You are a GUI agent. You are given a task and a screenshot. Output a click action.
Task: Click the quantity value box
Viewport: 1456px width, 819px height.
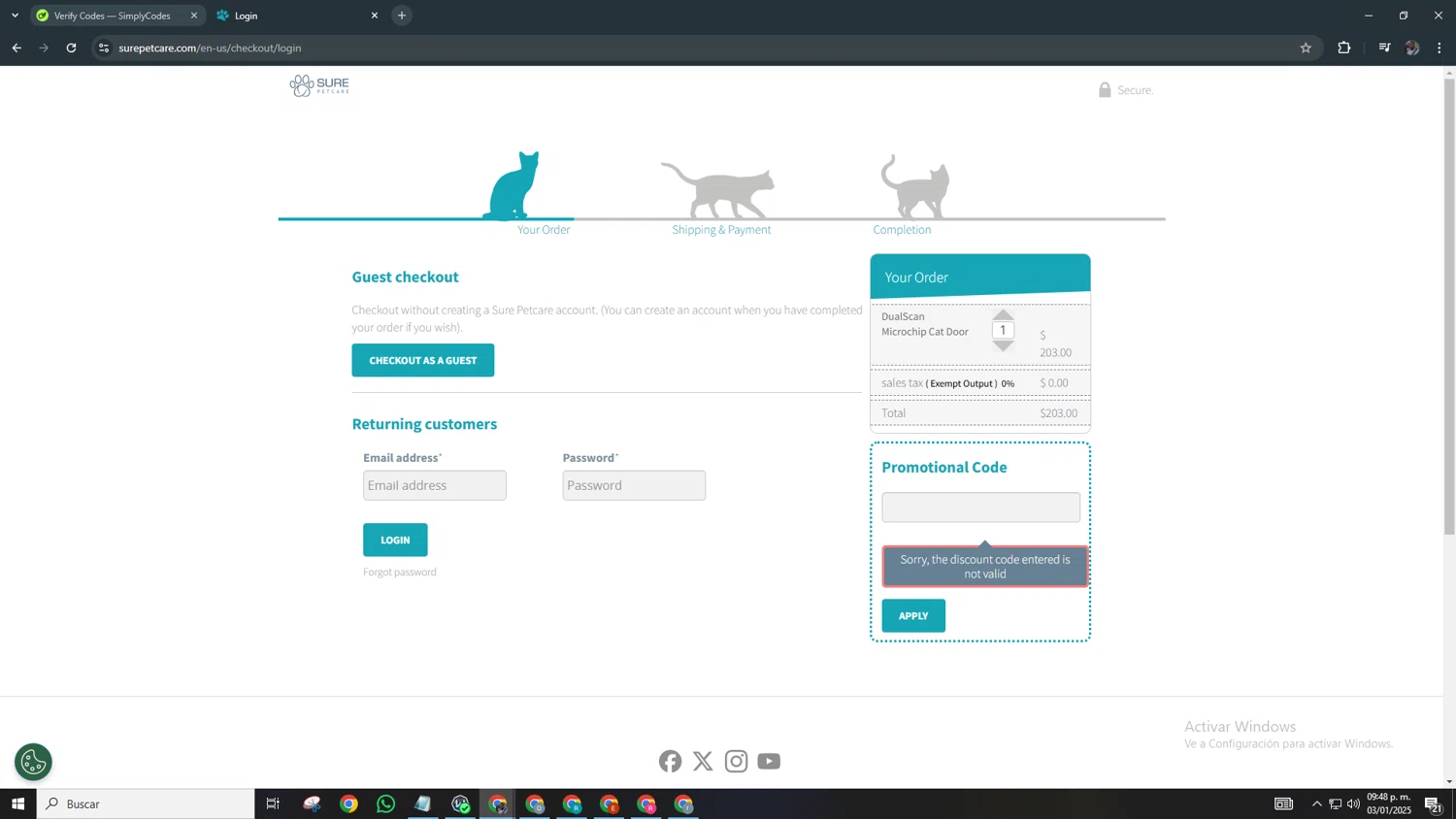coord(1003,330)
